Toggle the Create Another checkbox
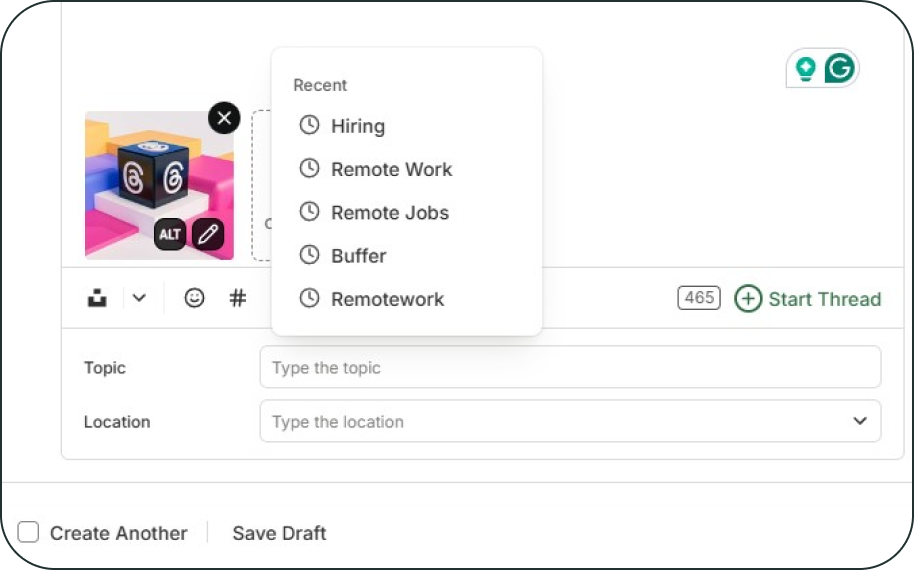 [28, 533]
